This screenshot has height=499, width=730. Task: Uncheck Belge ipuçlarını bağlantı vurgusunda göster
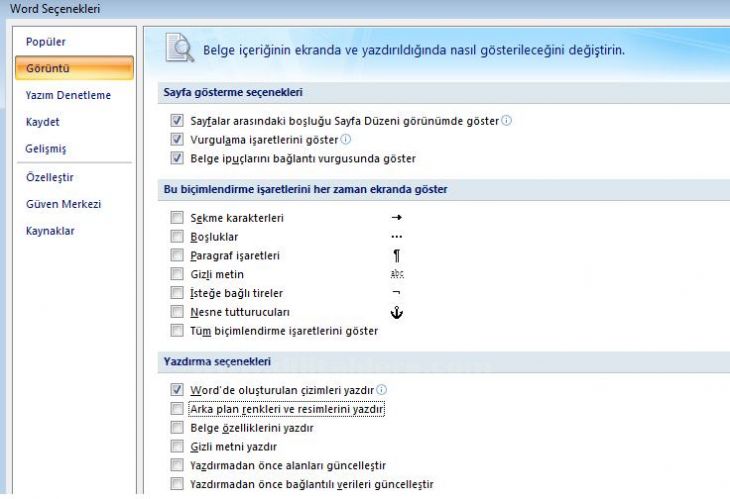[x=177, y=158]
